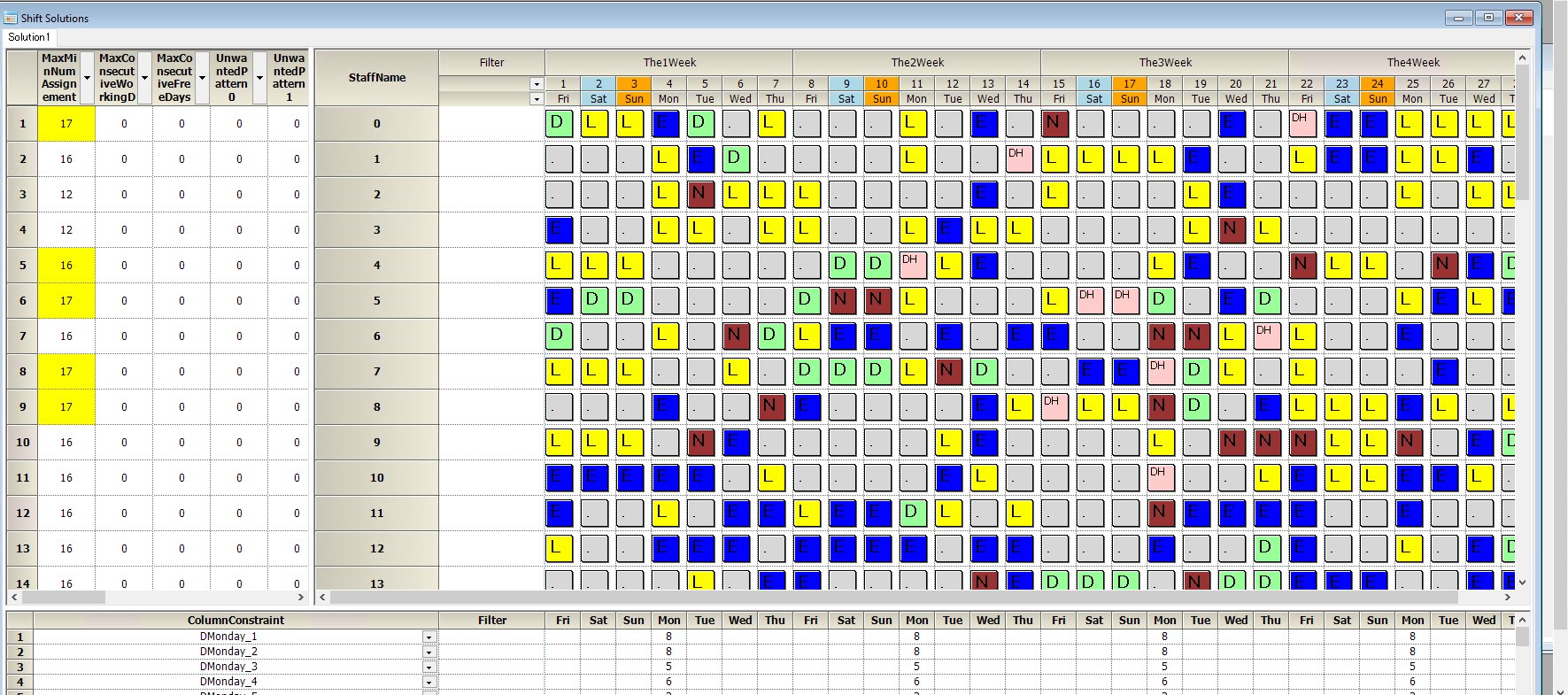
Task: Click schedule grid vertical scrollbar down arrow
Action: [x=1522, y=583]
